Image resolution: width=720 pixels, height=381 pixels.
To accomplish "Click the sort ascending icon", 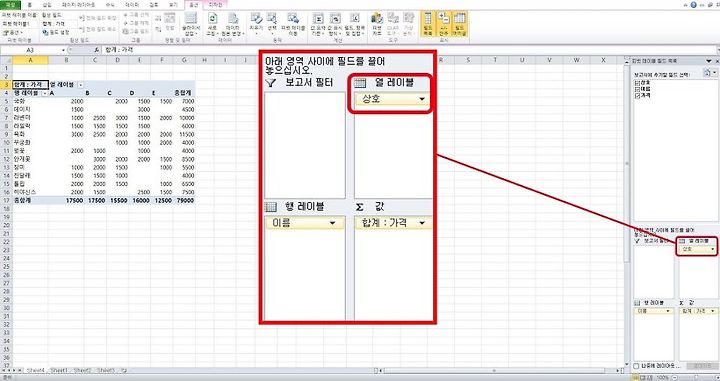I will [x=158, y=18].
